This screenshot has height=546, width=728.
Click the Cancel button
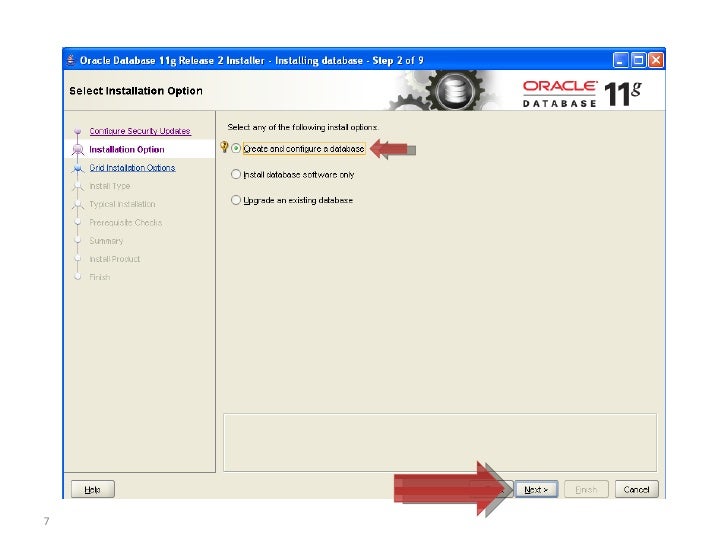coord(637,489)
